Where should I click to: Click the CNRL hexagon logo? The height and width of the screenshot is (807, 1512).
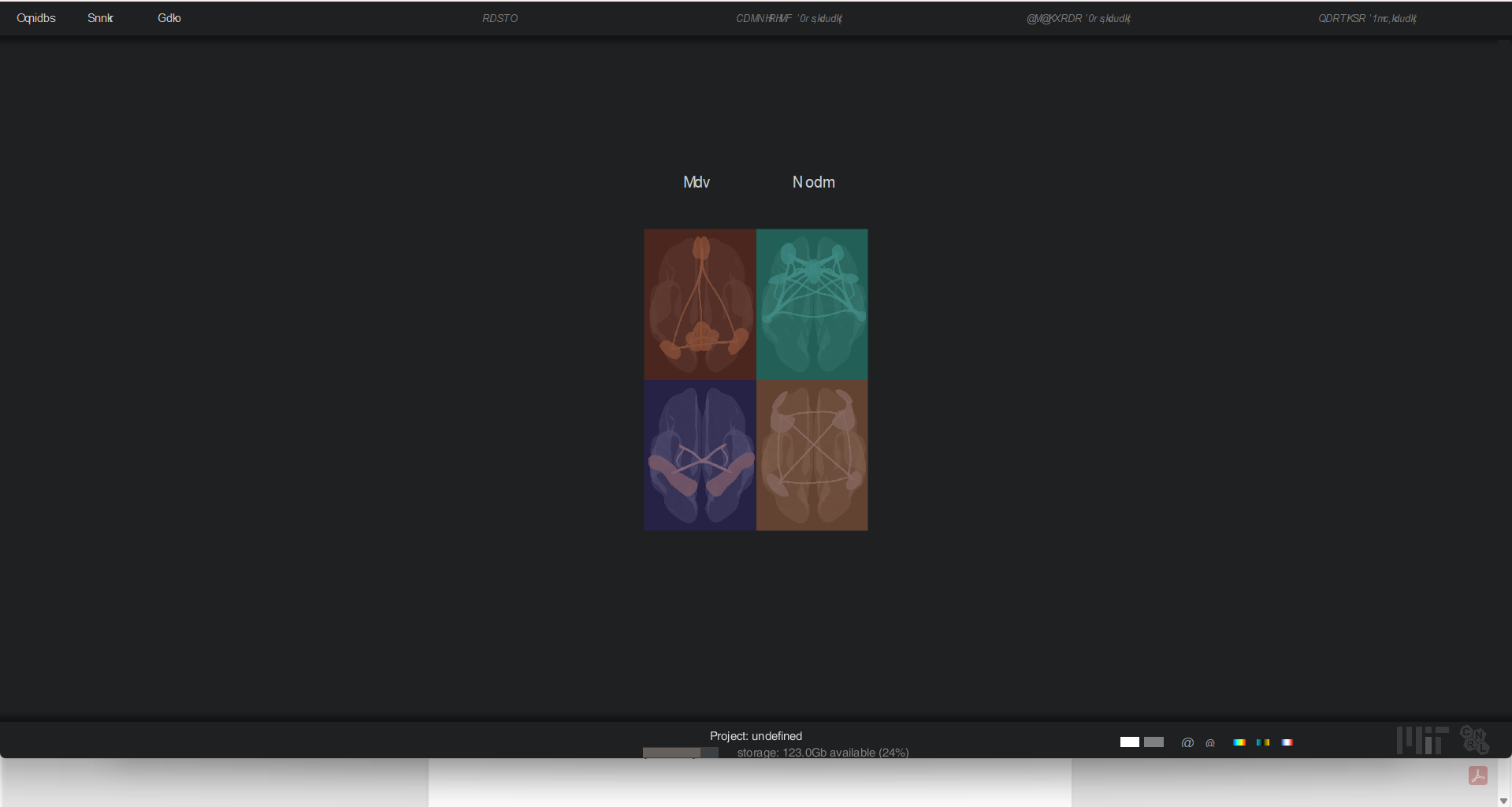(1474, 740)
